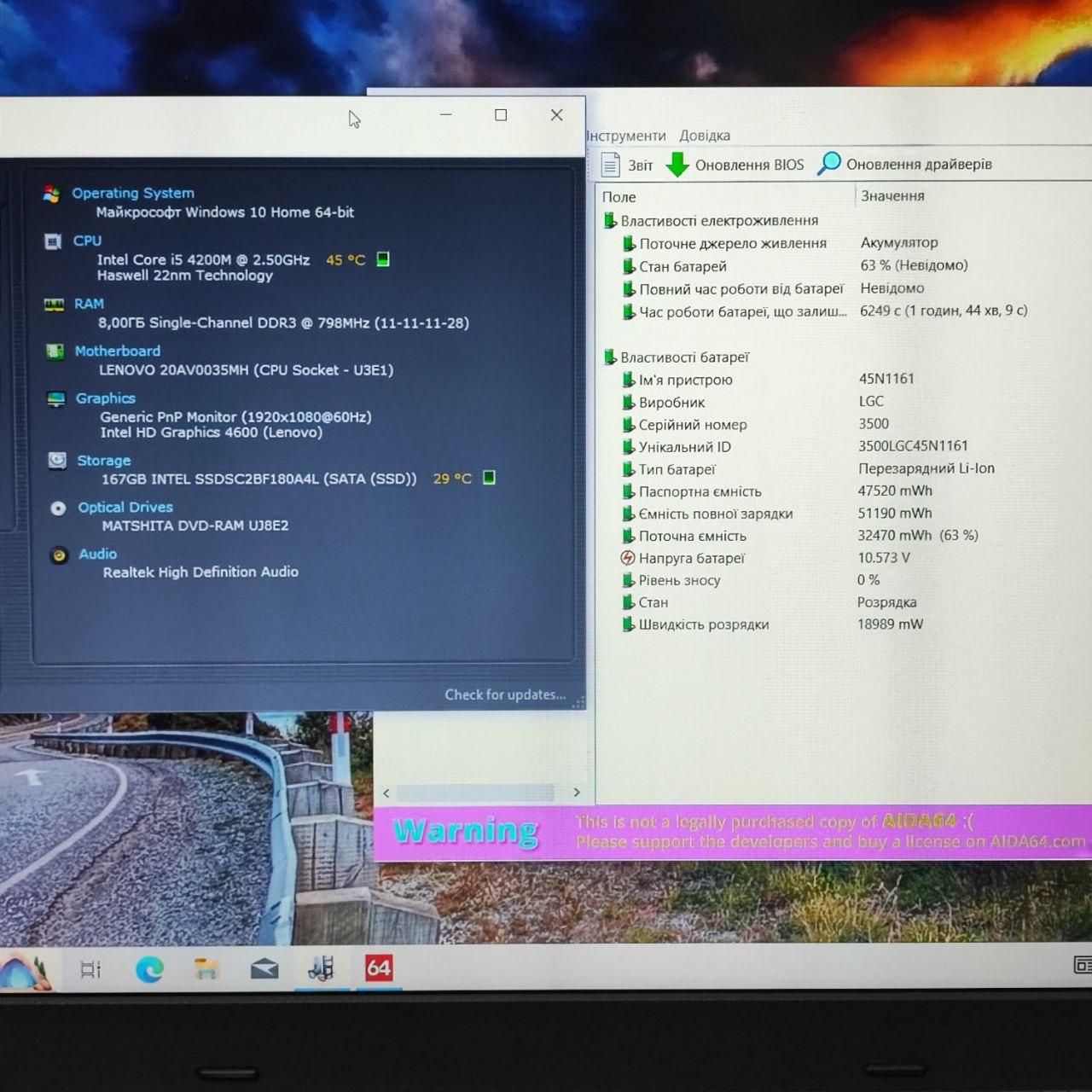Click the green CPU temperature indicator
This screenshot has height=1092, width=1092.
click(x=383, y=259)
